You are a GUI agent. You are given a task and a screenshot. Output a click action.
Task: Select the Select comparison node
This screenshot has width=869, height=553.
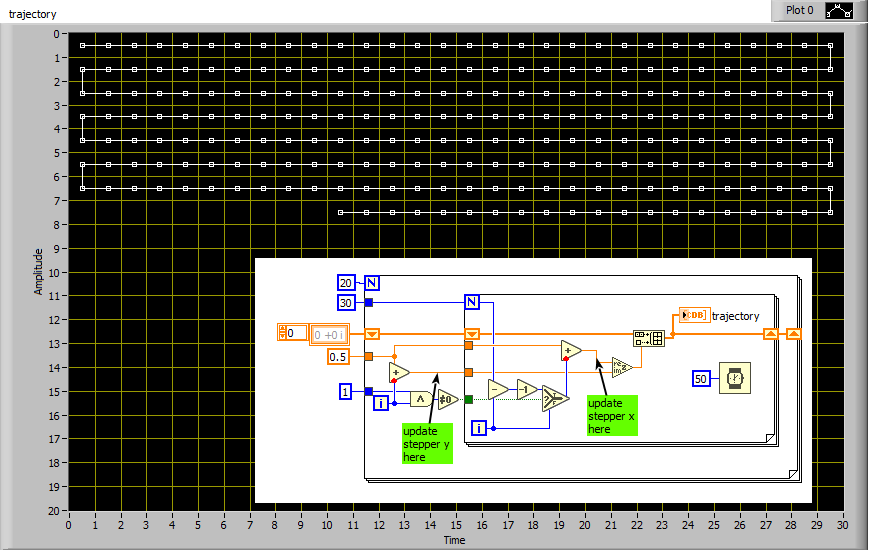pos(555,398)
